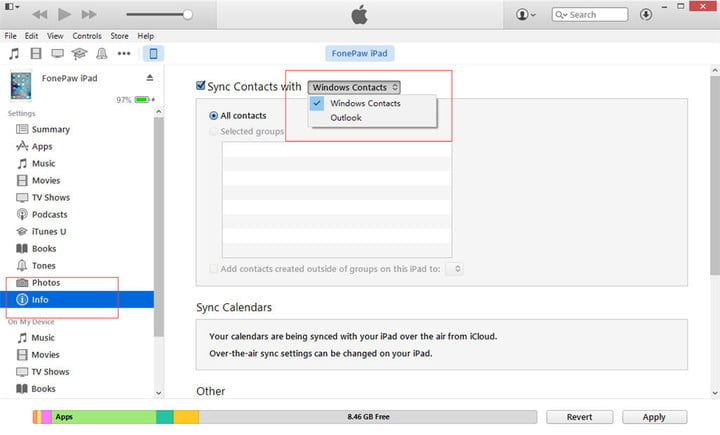The image size is (720, 435).
Task: Open the Edit menu
Action: (x=31, y=36)
